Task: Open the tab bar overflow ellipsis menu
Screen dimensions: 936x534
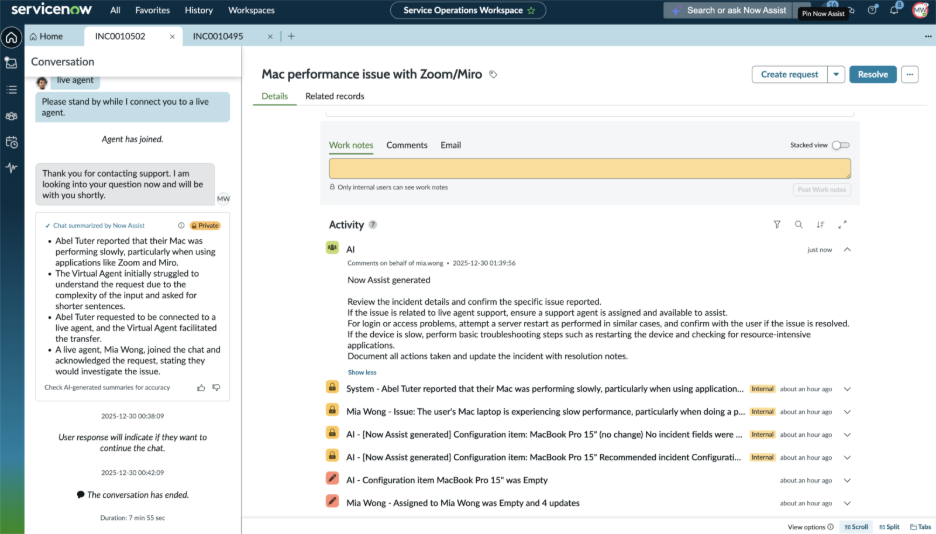Action: coord(928,36)
